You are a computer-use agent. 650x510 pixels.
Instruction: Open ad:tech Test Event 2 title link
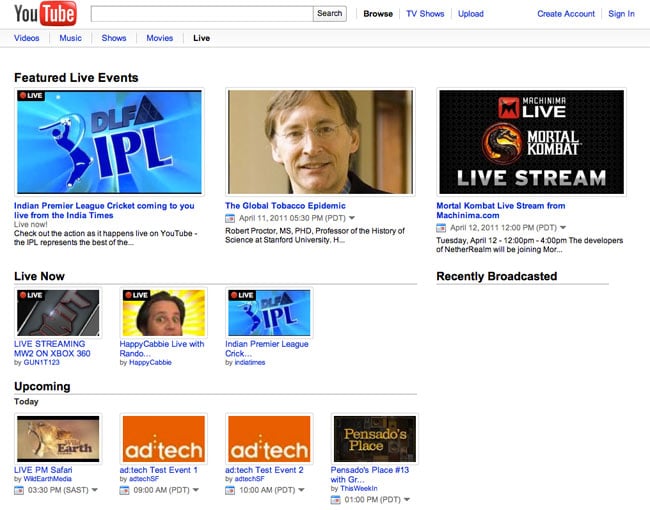click(264, 470)
